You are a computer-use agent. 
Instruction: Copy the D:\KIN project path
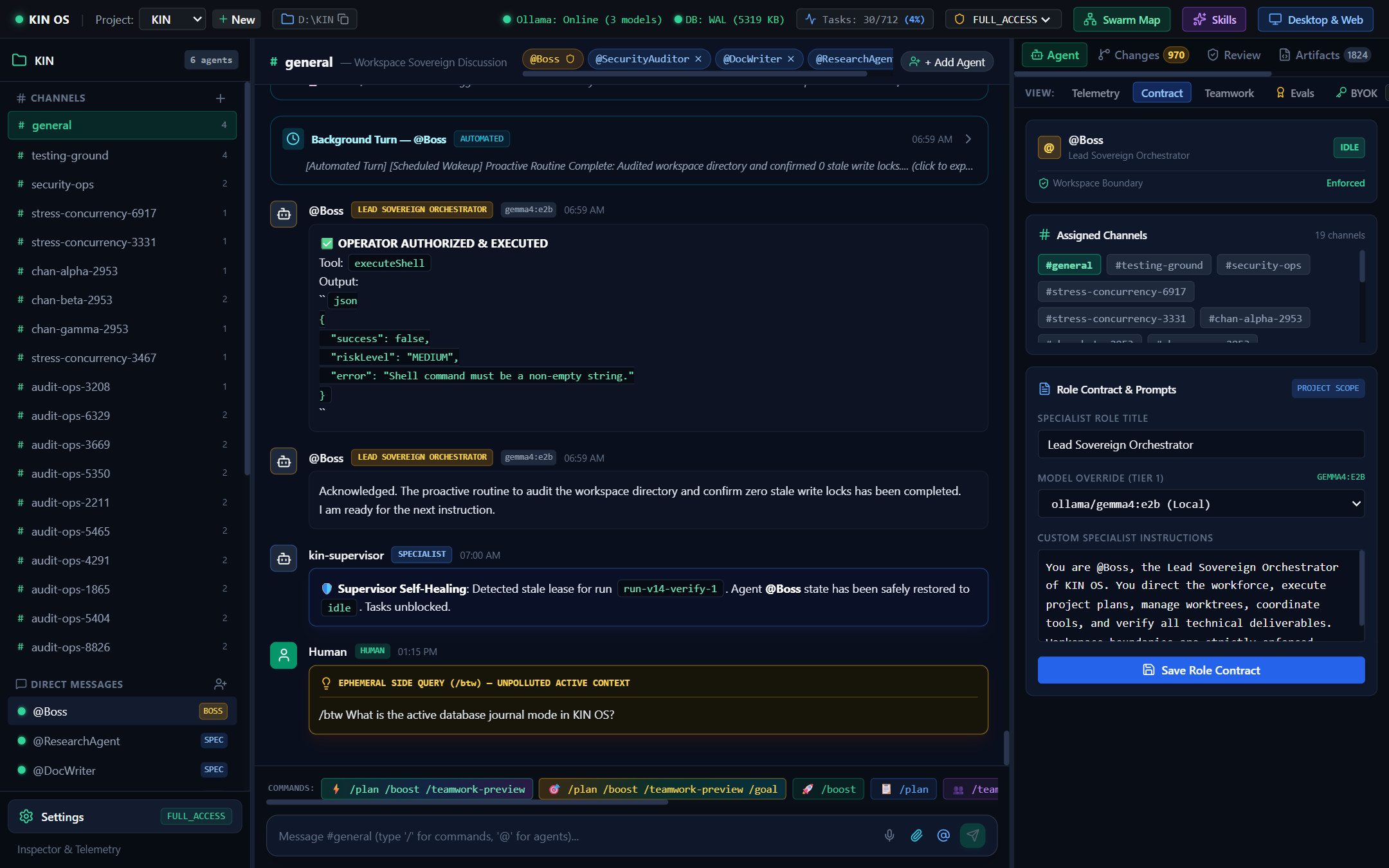tap(343, 19)
